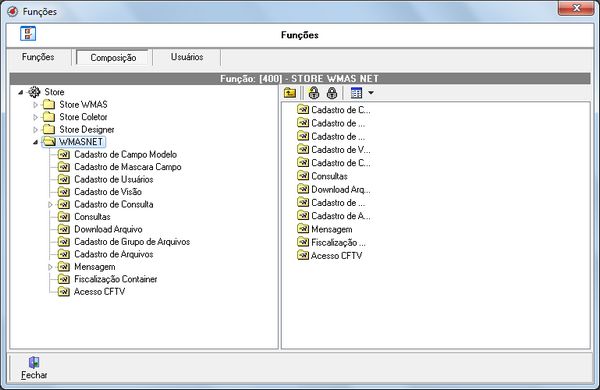Screen dimensions: 600x390
Task: Select Cadastro de Campo Modelo in tree
Action: point(126,155)
